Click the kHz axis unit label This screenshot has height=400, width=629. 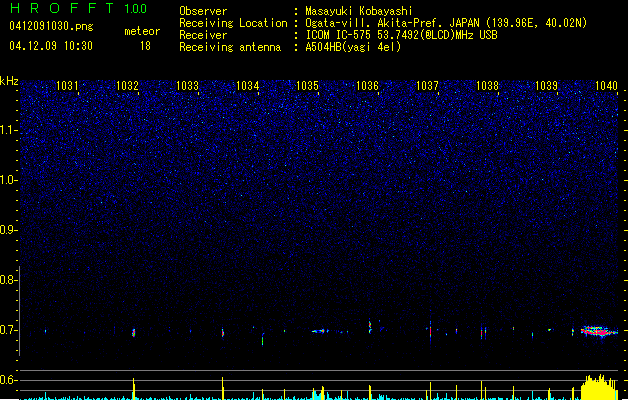[x=9, y=81]
